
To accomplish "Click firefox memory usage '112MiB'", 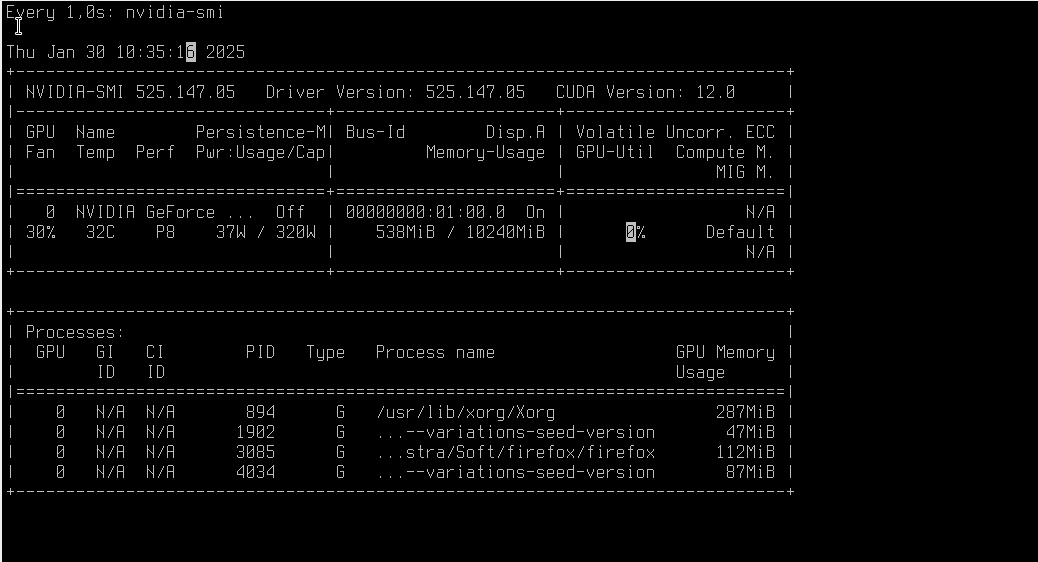I will point(745,452).
